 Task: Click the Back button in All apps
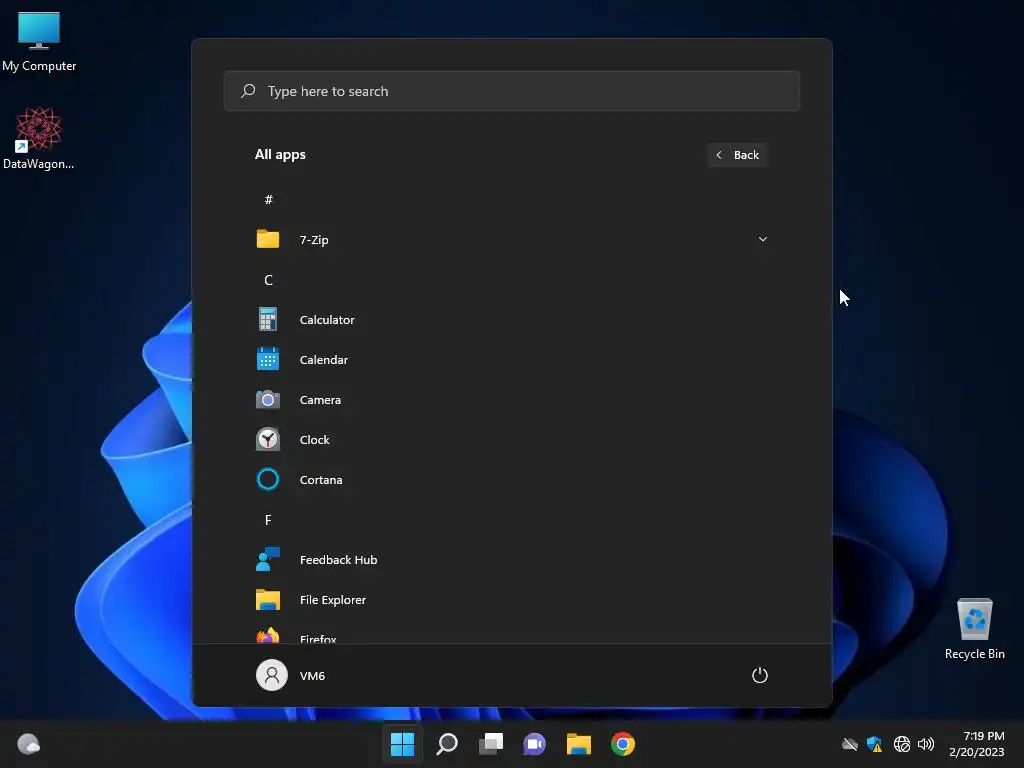tap(737, 155)
